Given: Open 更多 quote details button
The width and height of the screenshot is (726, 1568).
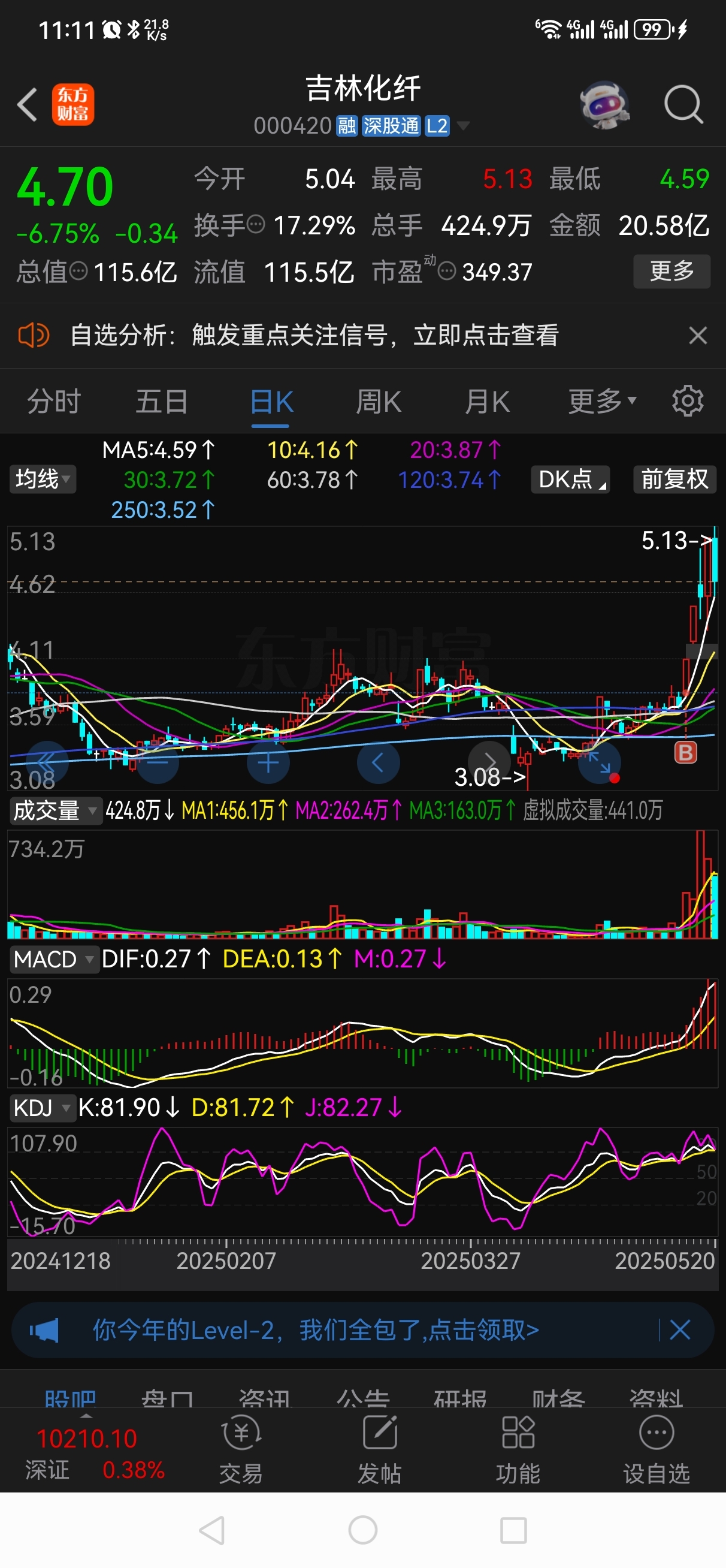Looking at the screenshot, I should tap(672, 271).
